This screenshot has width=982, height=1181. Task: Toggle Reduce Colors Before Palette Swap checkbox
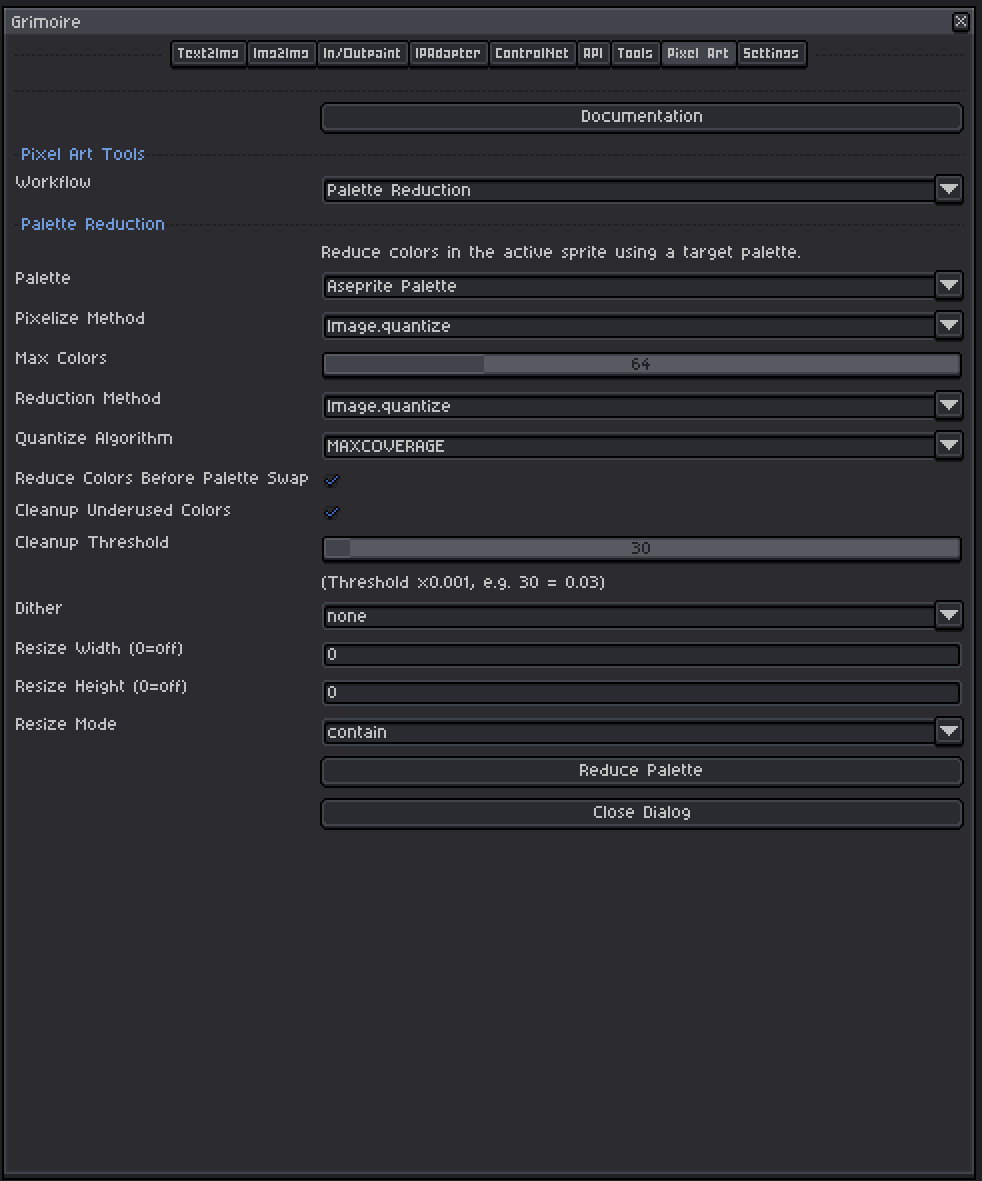[x=332, y=479]
